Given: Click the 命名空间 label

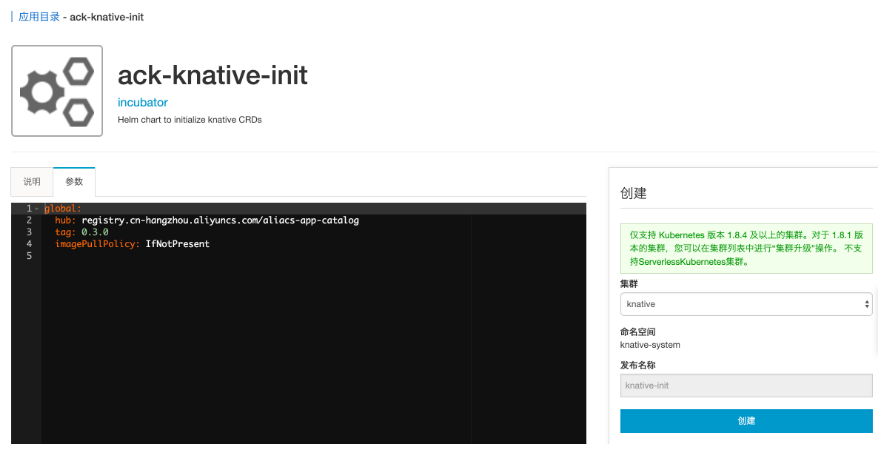Looking at the screenshot, I should coord(637,331).
